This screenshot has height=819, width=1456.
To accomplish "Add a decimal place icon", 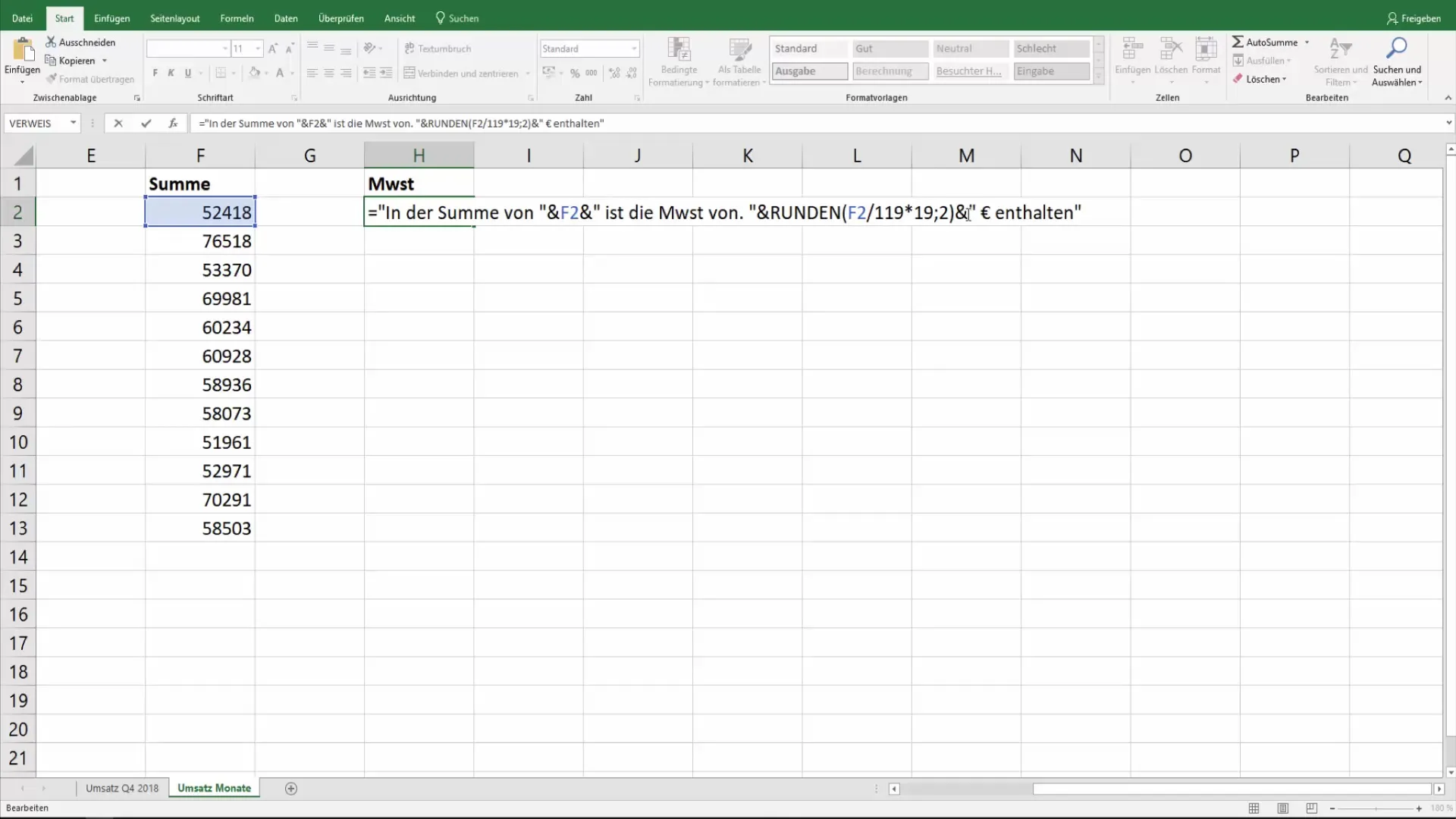I will tap(614, 73).
